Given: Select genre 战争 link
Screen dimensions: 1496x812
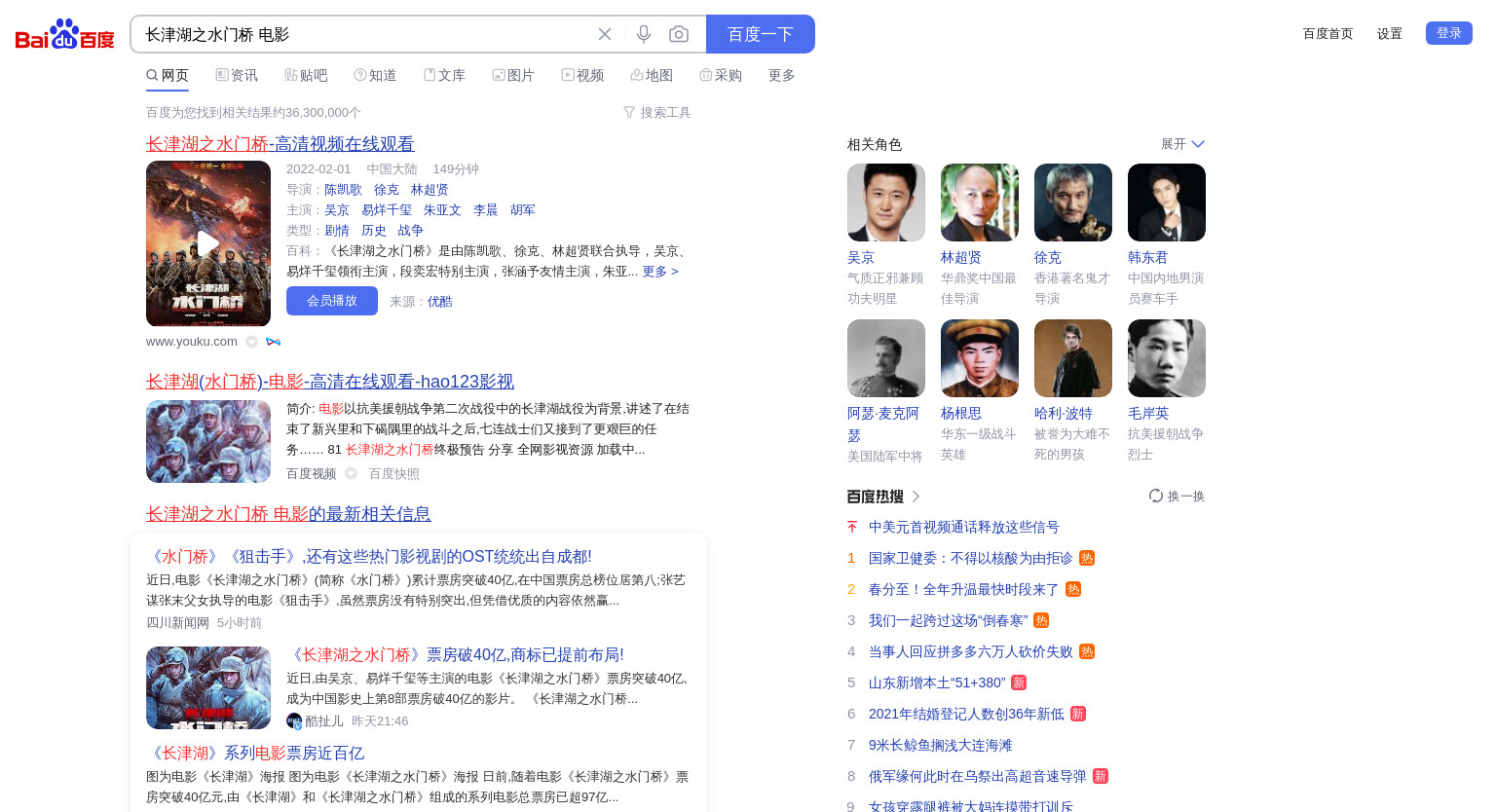Looking at the screenshot, I should point(411,231).
